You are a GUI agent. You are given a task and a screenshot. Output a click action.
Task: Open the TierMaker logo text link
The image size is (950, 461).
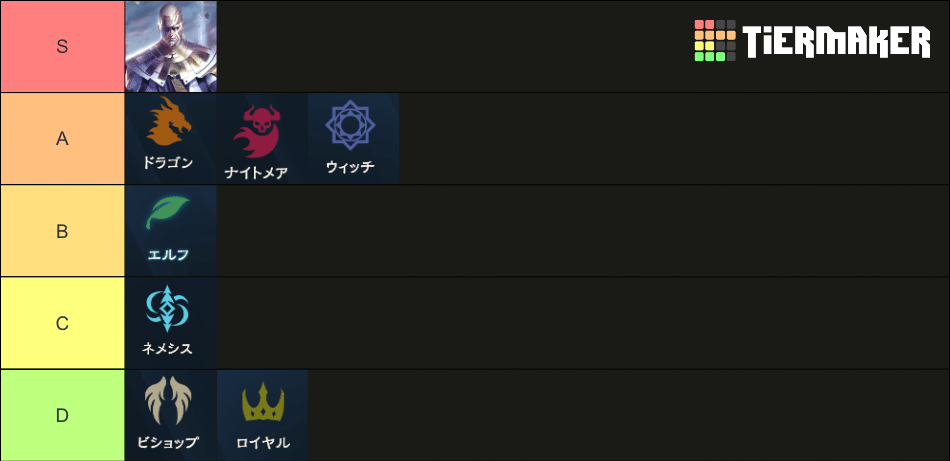836,42
